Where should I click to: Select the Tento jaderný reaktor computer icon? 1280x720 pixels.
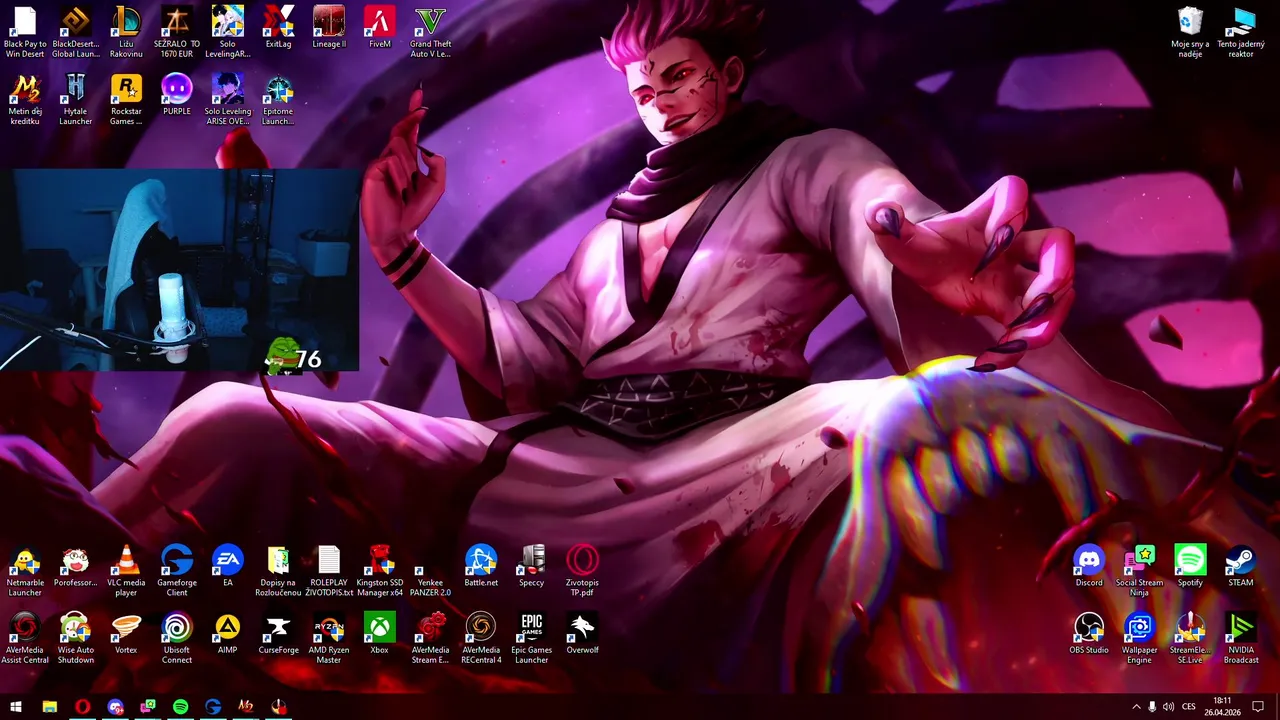click(1241, 32)
